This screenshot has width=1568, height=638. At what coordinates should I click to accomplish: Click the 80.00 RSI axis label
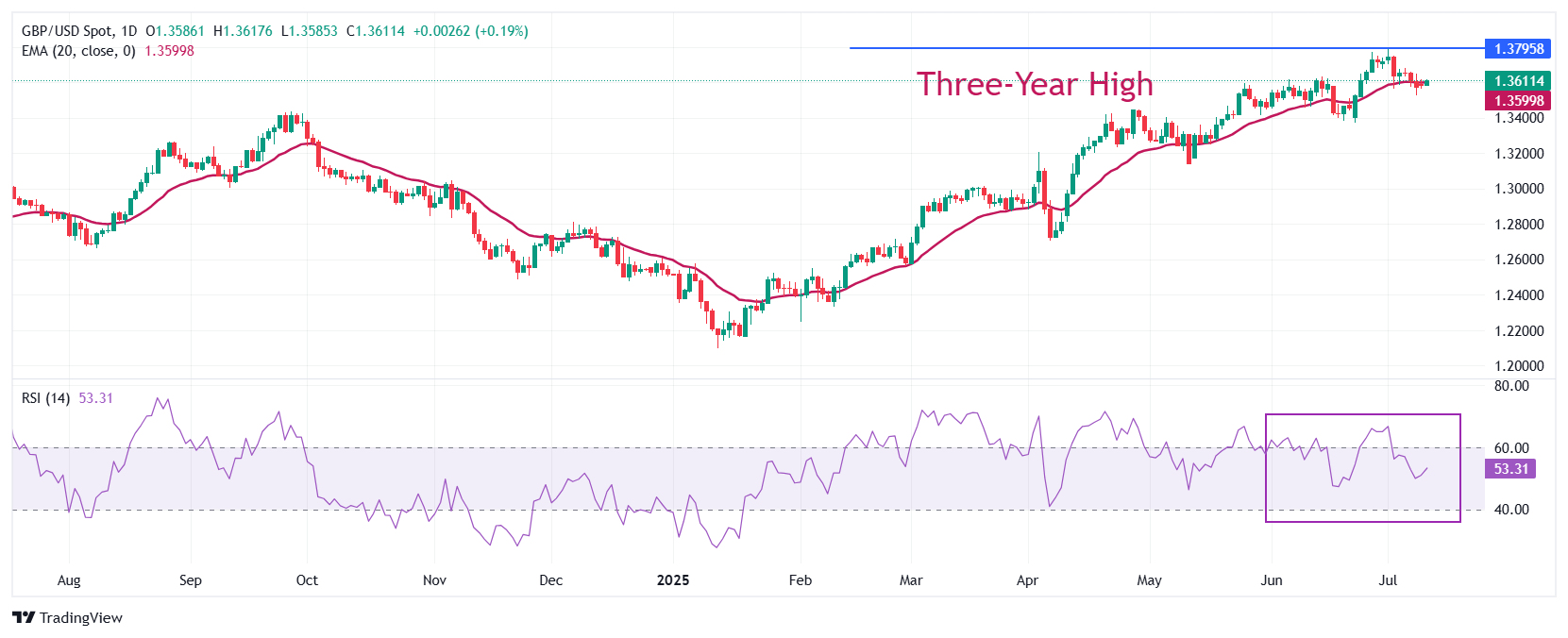[x=1511, y=386]
